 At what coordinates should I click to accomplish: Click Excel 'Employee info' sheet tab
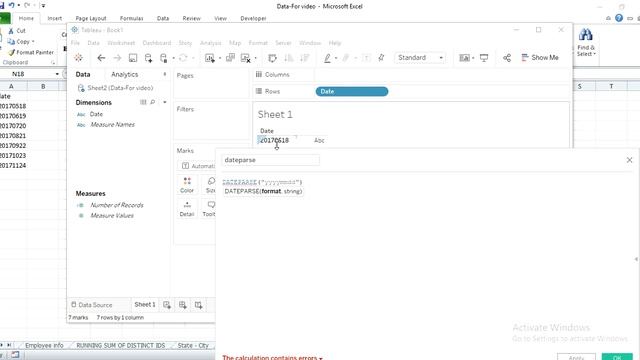(x=44, y=345)
